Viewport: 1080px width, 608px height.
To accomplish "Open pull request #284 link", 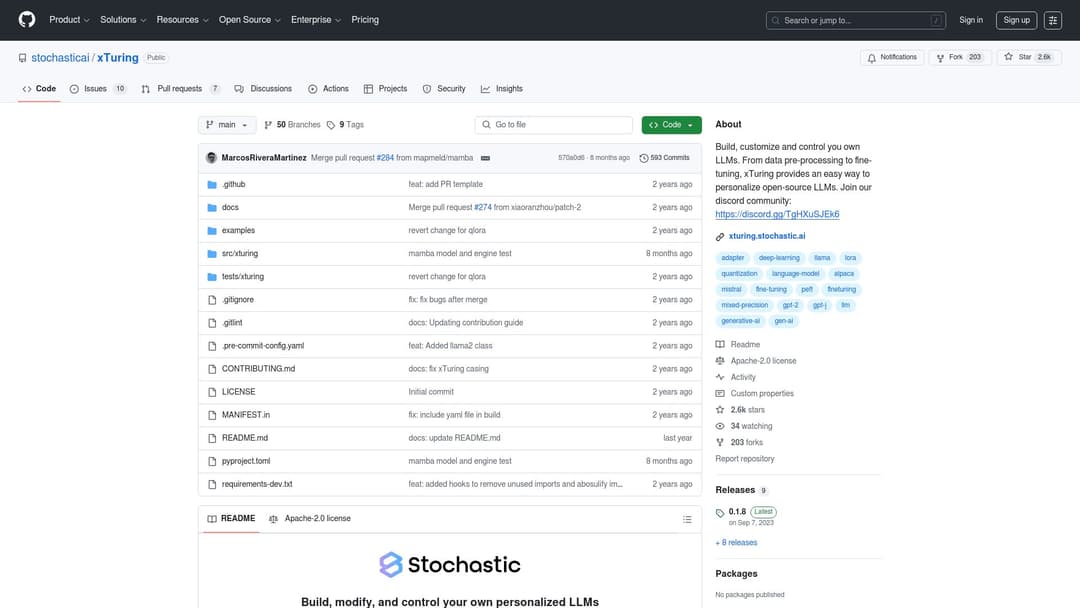I will 385,158.
